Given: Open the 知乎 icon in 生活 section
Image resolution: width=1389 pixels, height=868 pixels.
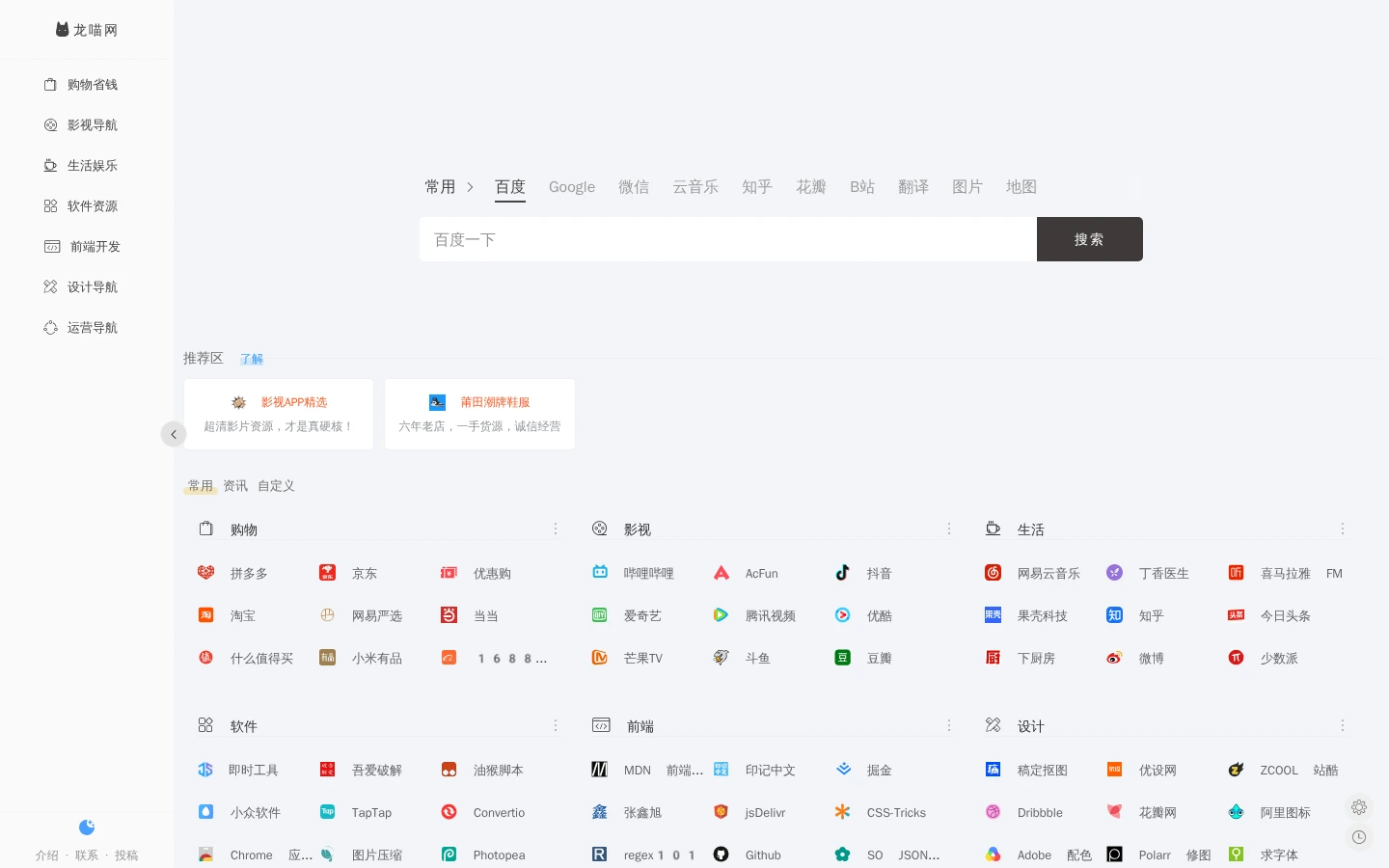Looking at the screenshot, I should pyautogui.click(x=1114, y=615).
